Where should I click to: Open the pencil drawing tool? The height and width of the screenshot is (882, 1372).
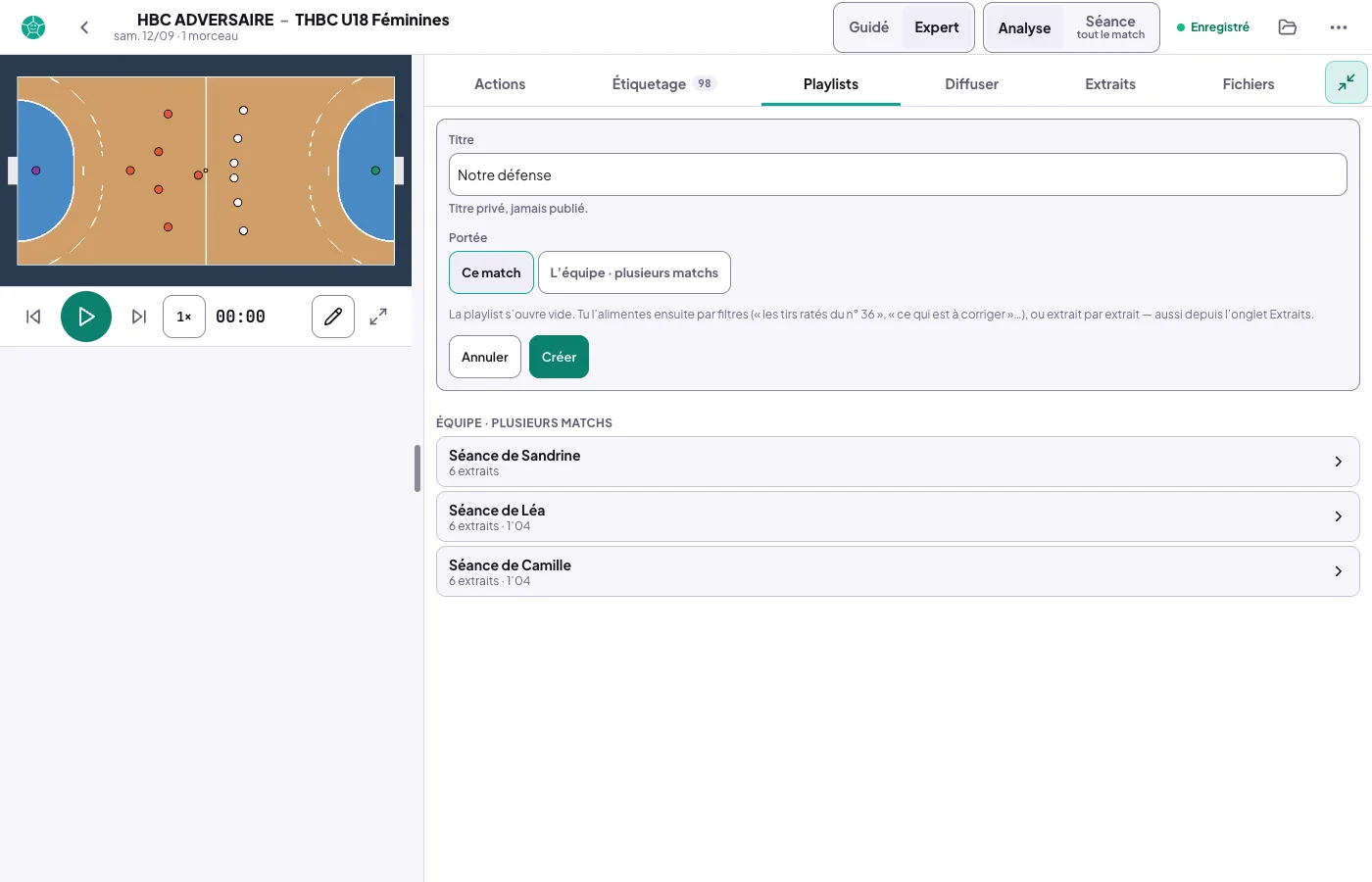(x=333, y=317)
